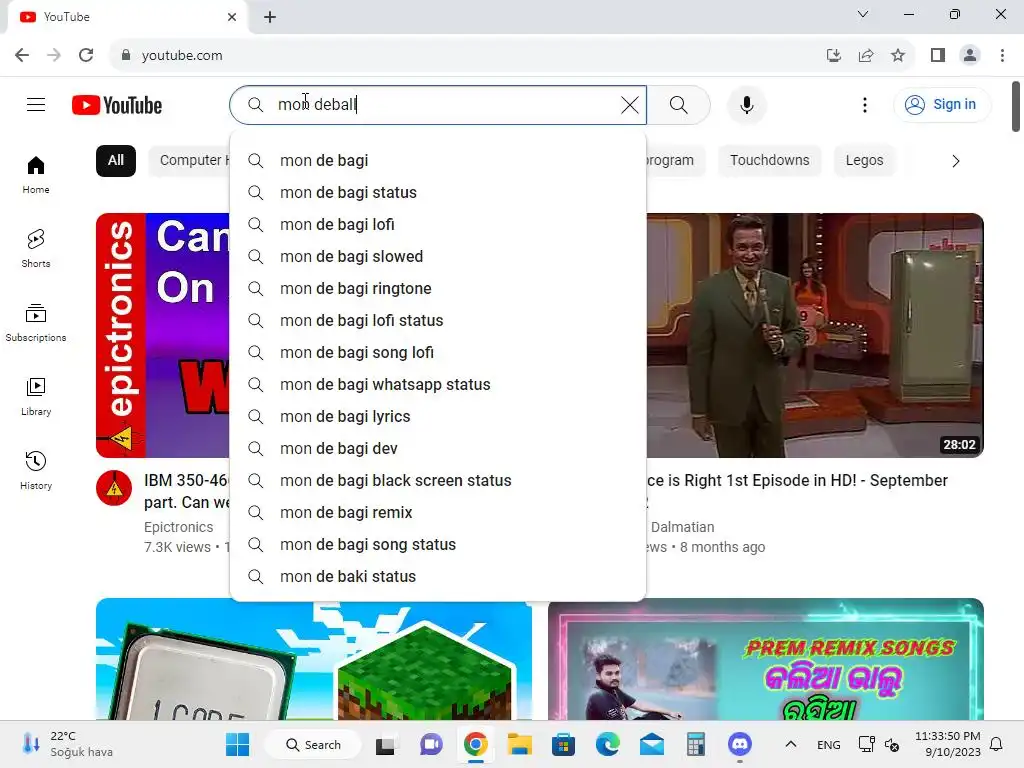The image size is (1024, 768).
Task: Open the Chrome three-dot menu
Action: (x=1002, y=56)
